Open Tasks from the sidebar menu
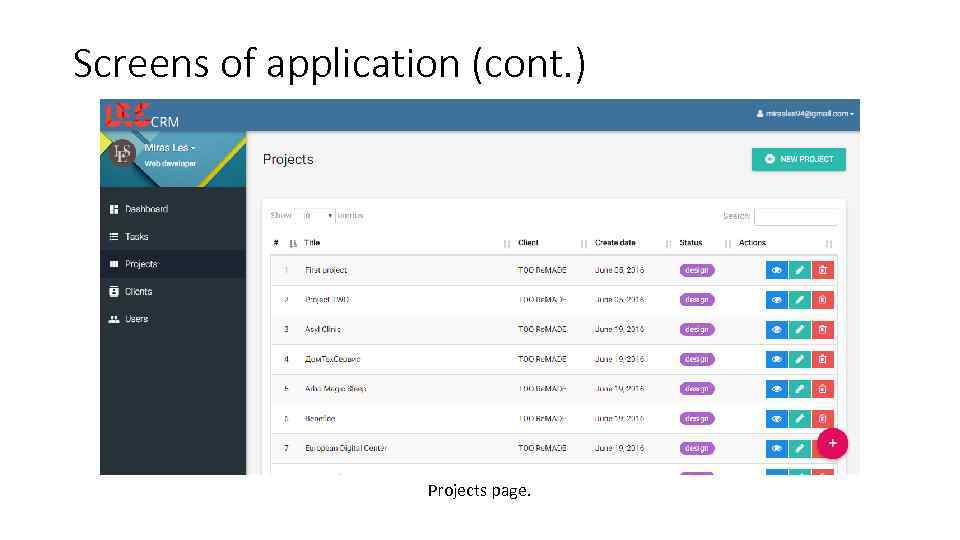This screenshot has height=540, width=960. point(136,237)
